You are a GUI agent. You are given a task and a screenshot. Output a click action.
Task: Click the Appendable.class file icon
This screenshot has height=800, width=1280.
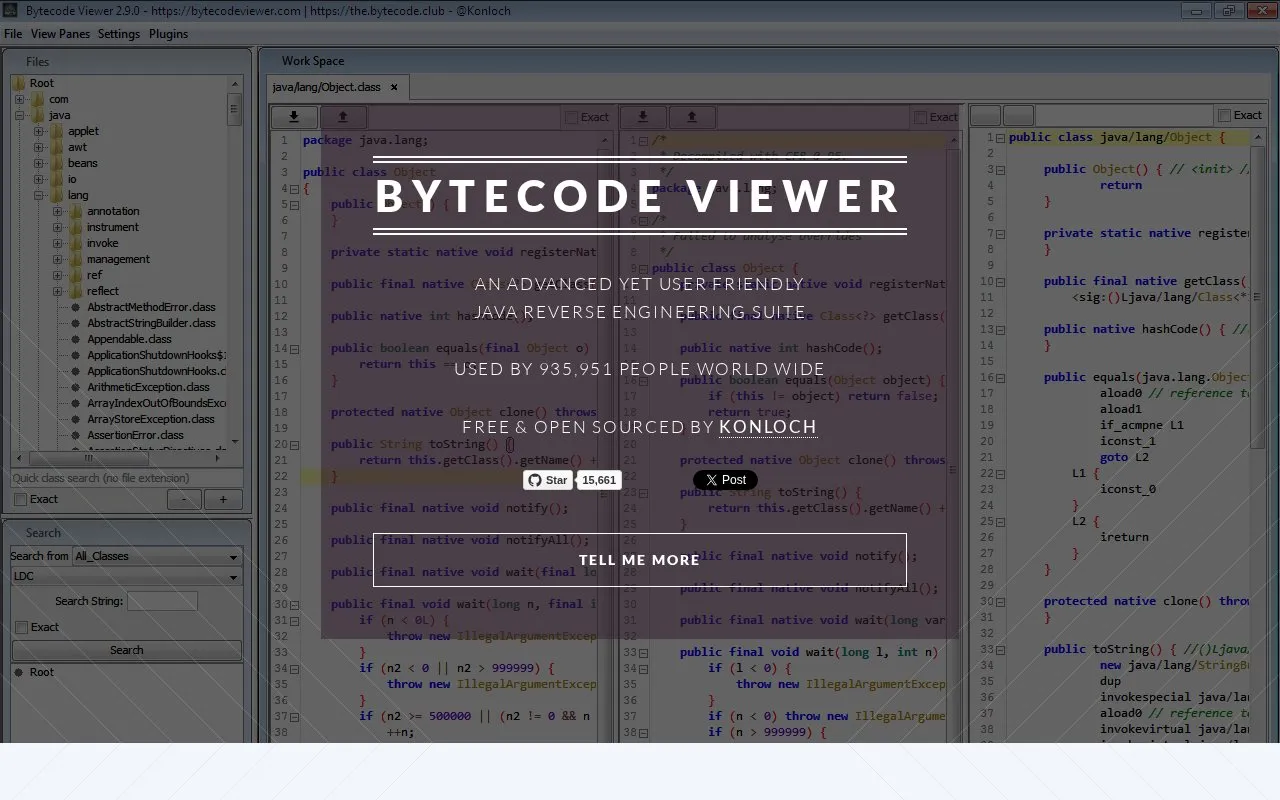tap(76, 339)
